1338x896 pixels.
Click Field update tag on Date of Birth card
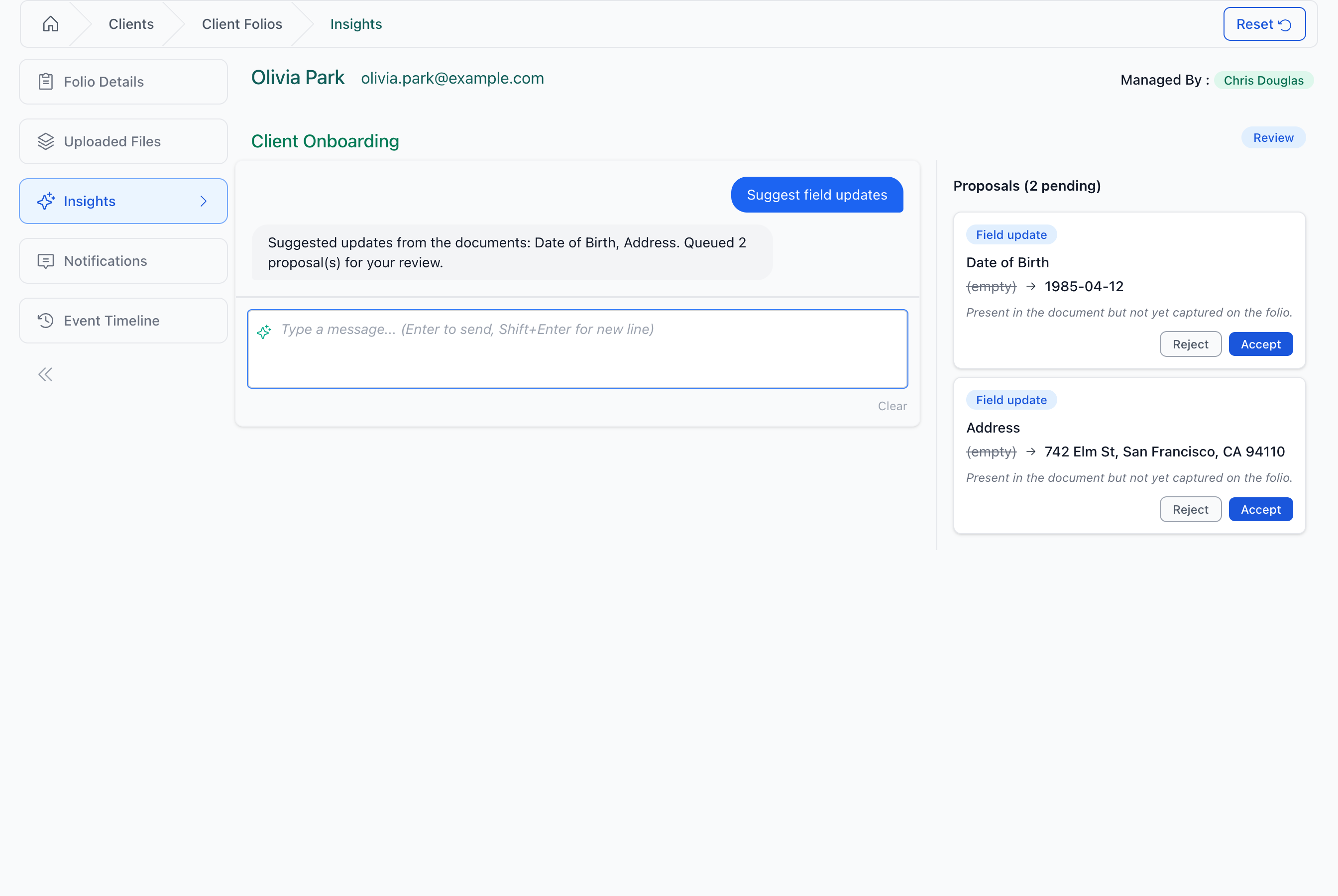(1010, 235)
